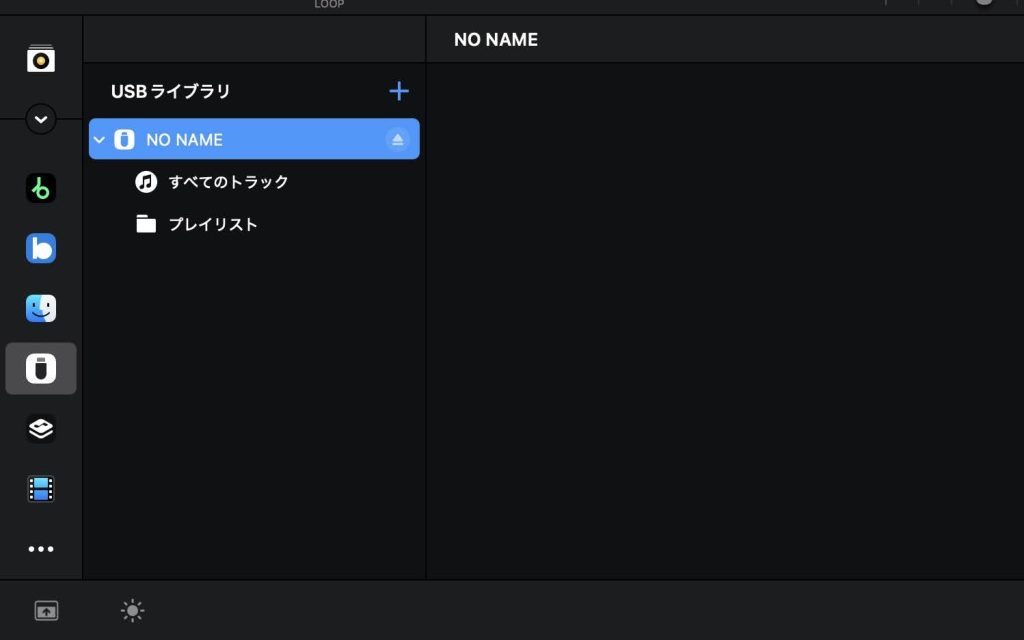1024x640 pixels.
Task: Toggle the brightness sun icon
Action: click(132, 610)
